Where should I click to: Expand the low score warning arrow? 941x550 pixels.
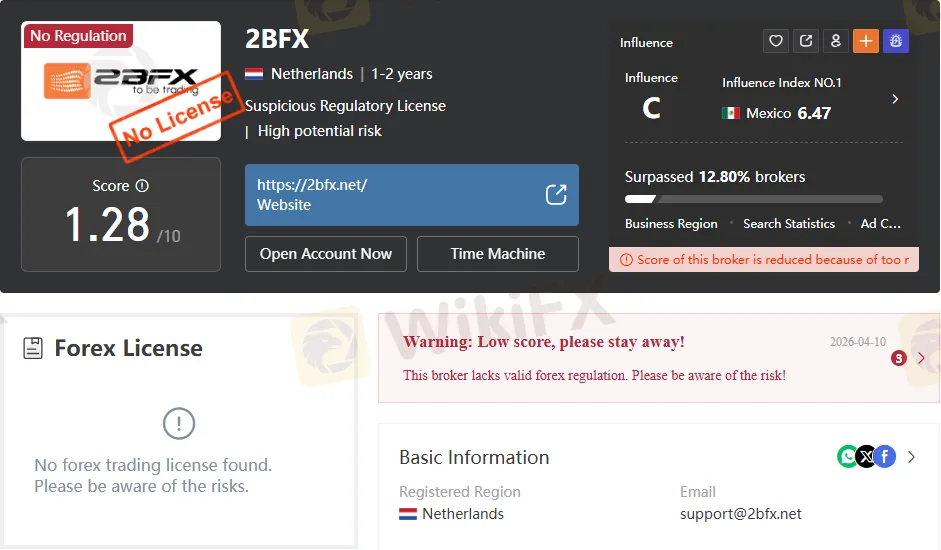click(921, 358)
